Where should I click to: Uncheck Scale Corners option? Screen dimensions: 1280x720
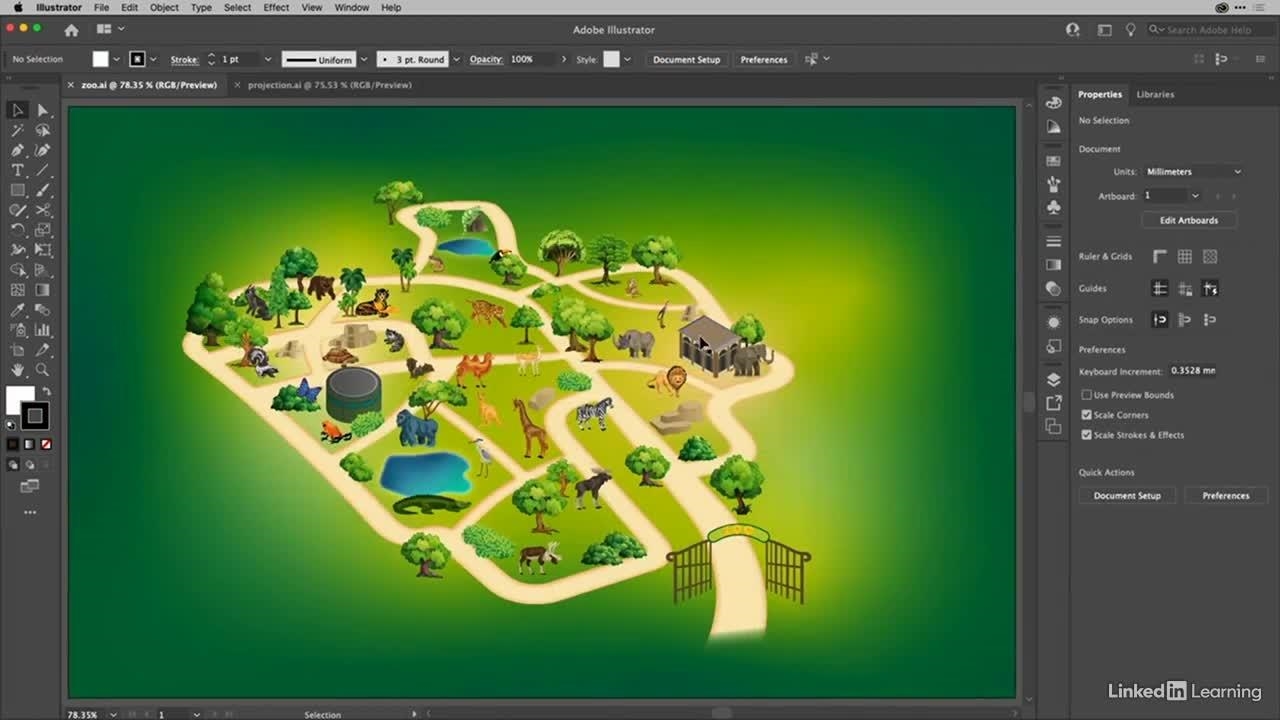tap(1086, 415)
